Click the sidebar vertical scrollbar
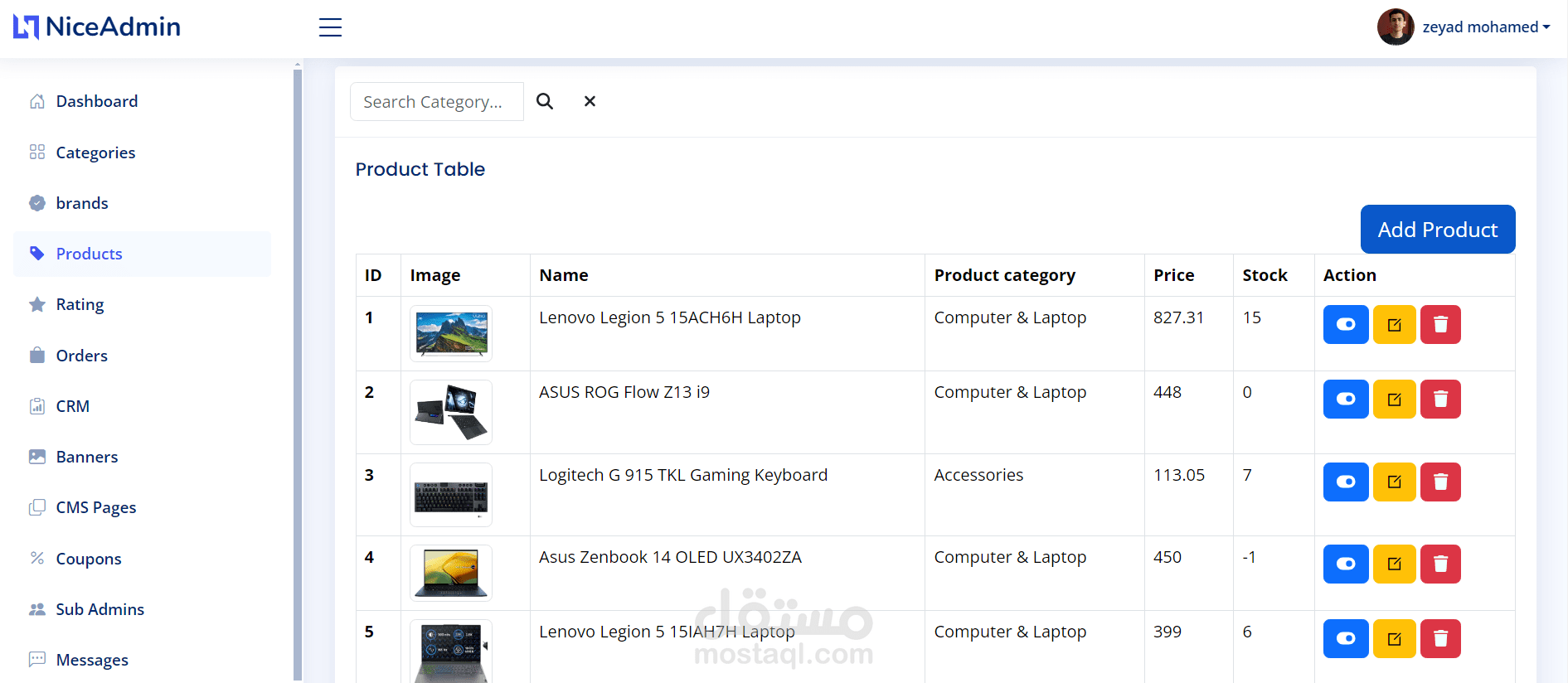This screenshot has height=683, width=1568. [298, 373]
